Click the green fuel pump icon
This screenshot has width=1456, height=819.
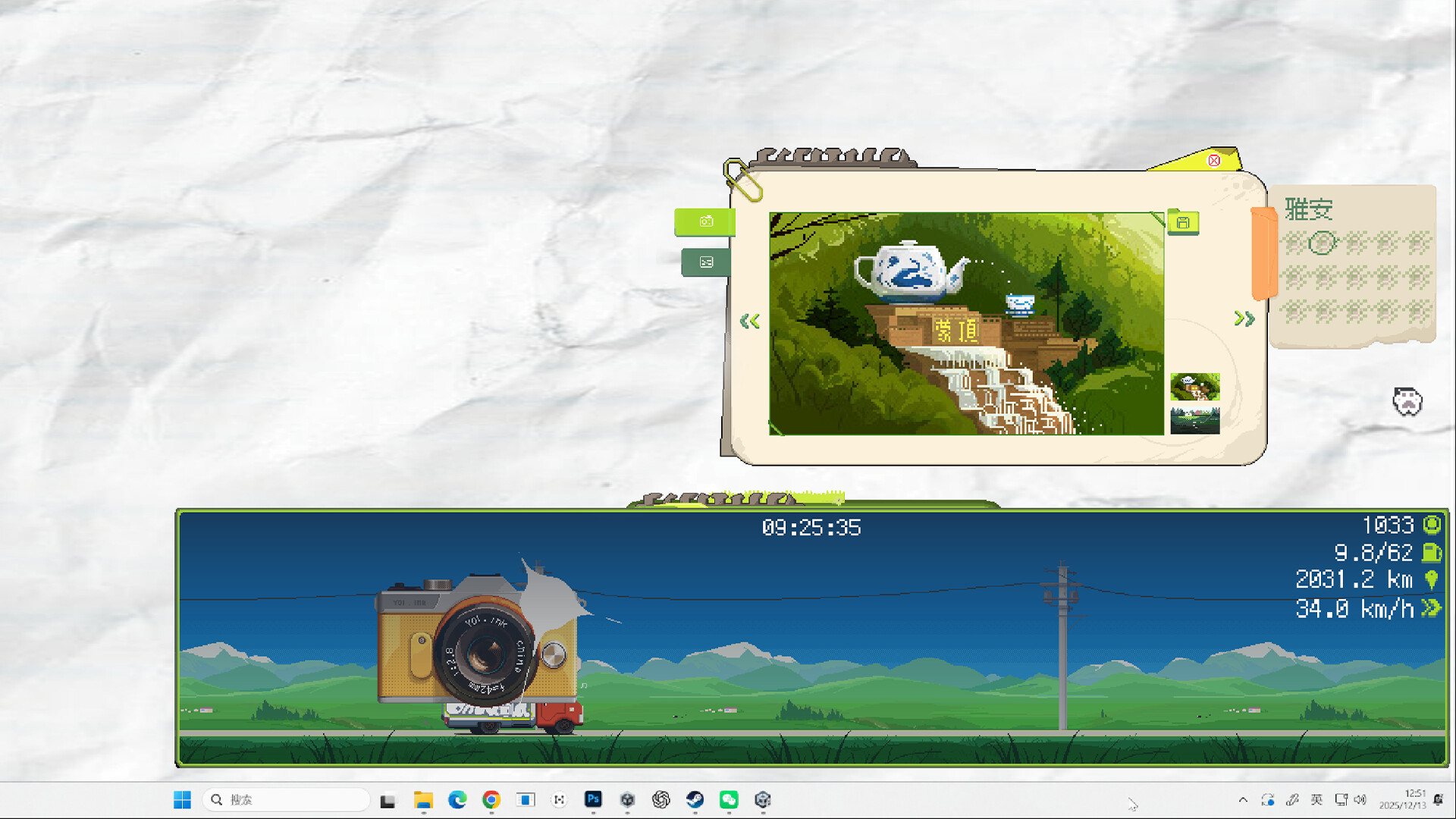pyautogui.click(x=1432, y=553)
